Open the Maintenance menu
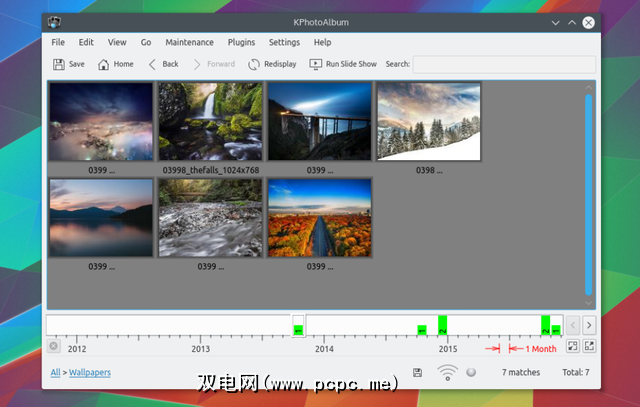This screenshot has height=407, width=640. (x=189, y=42)
